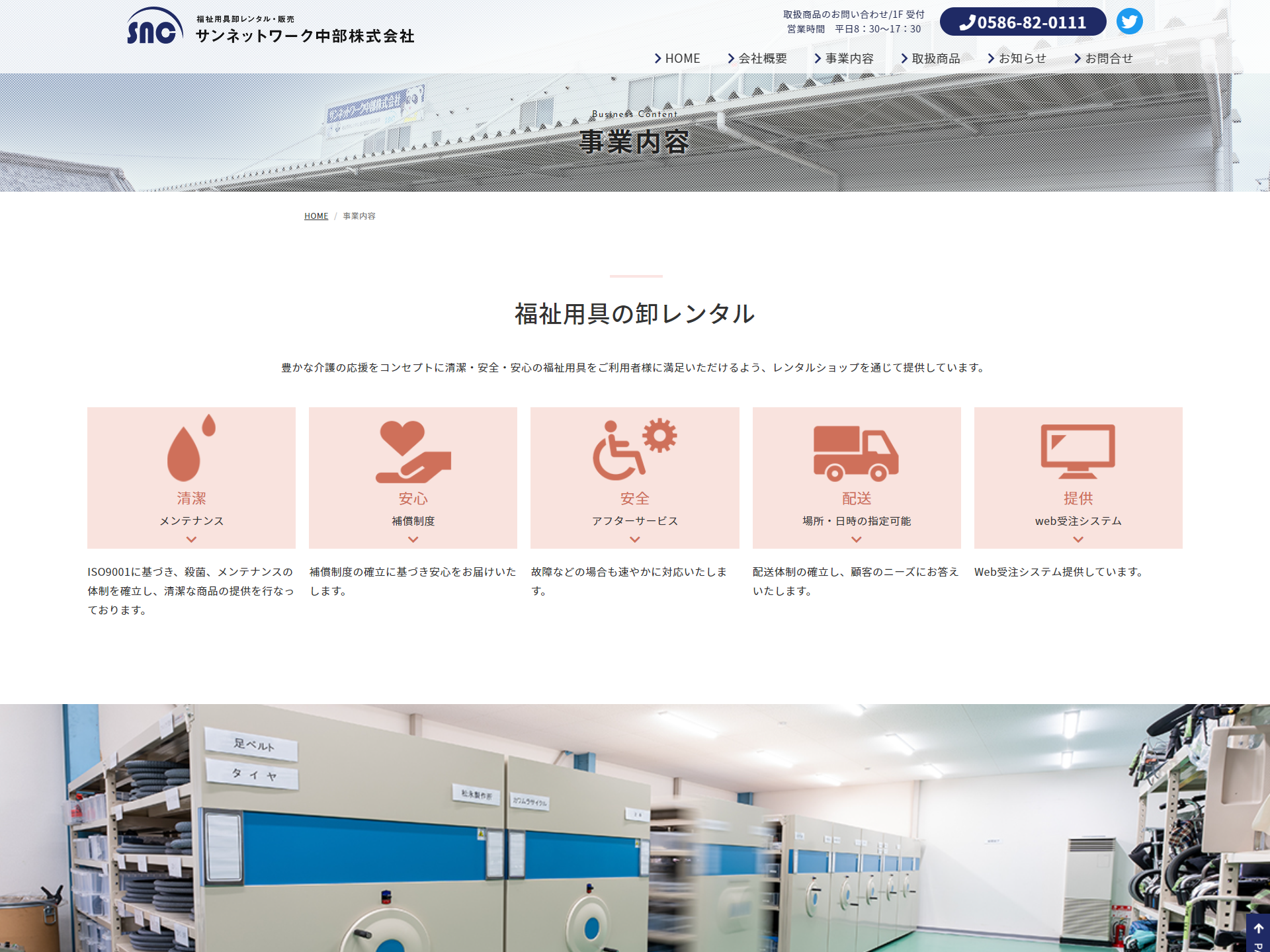The height and width of the screenshot is (952, 1270).
Task: Click the wheelchair gear 安全 icon
Action: 635,449
